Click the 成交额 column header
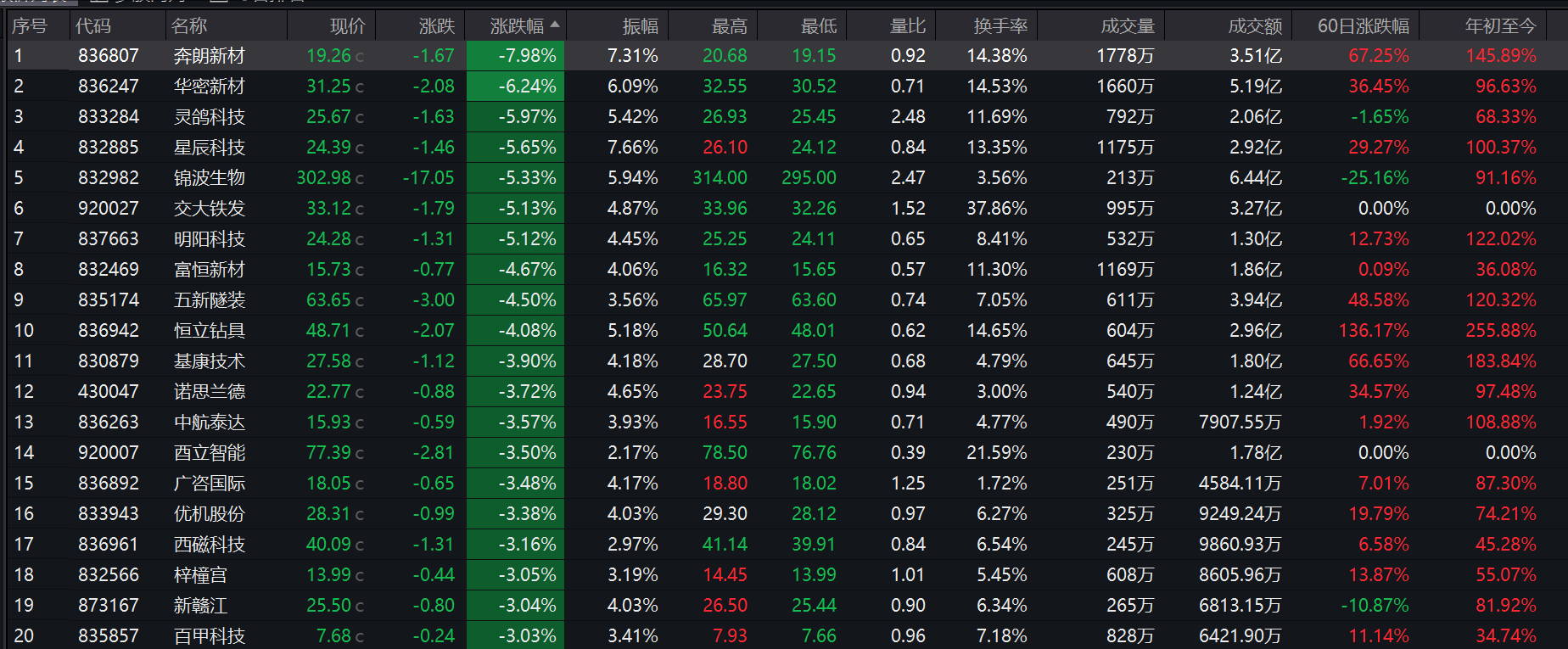Screen dimensions: 1568x649 (x=1255, y=26)
